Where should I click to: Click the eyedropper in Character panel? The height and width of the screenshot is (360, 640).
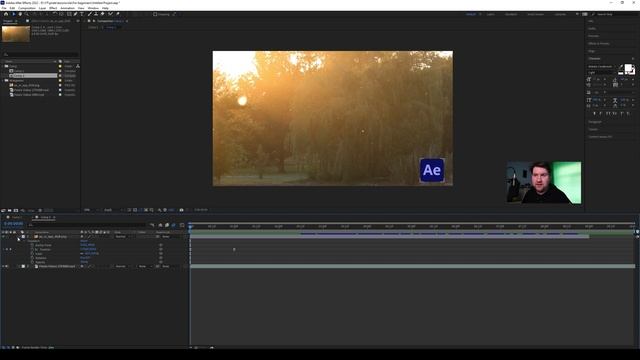tap(621, 67)
